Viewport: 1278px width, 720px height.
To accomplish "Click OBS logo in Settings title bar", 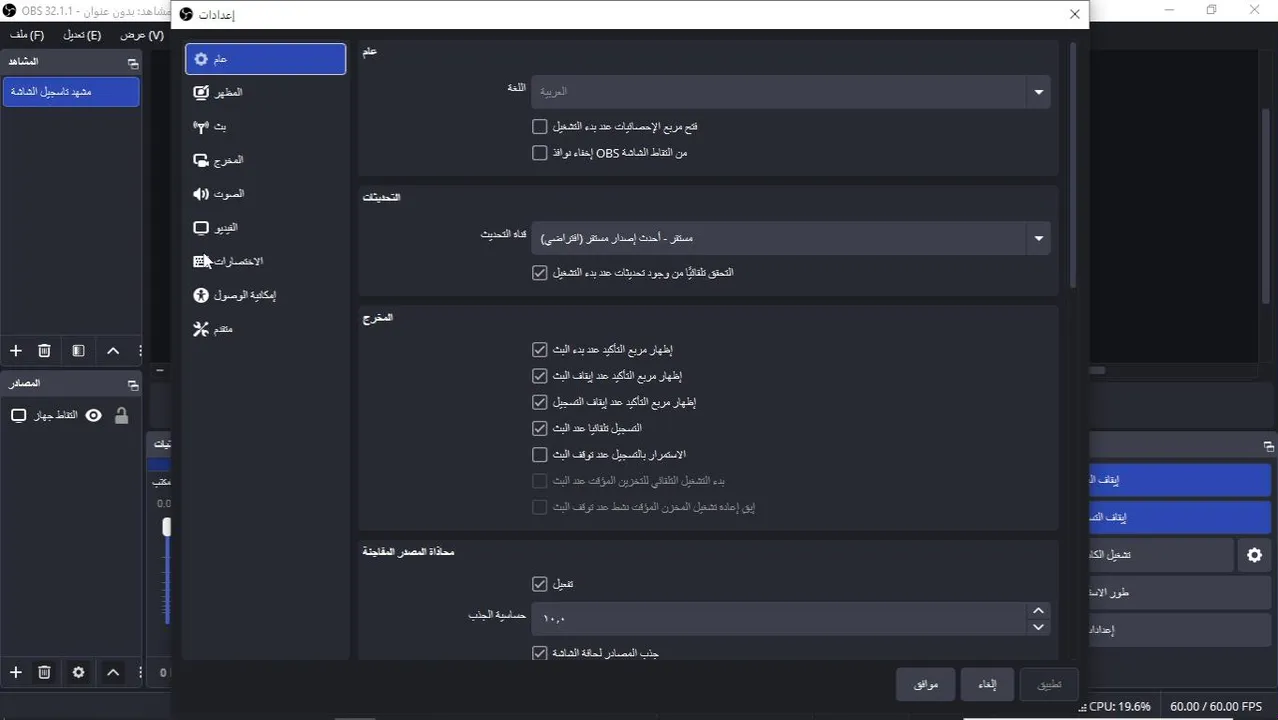I will [188, 15].
